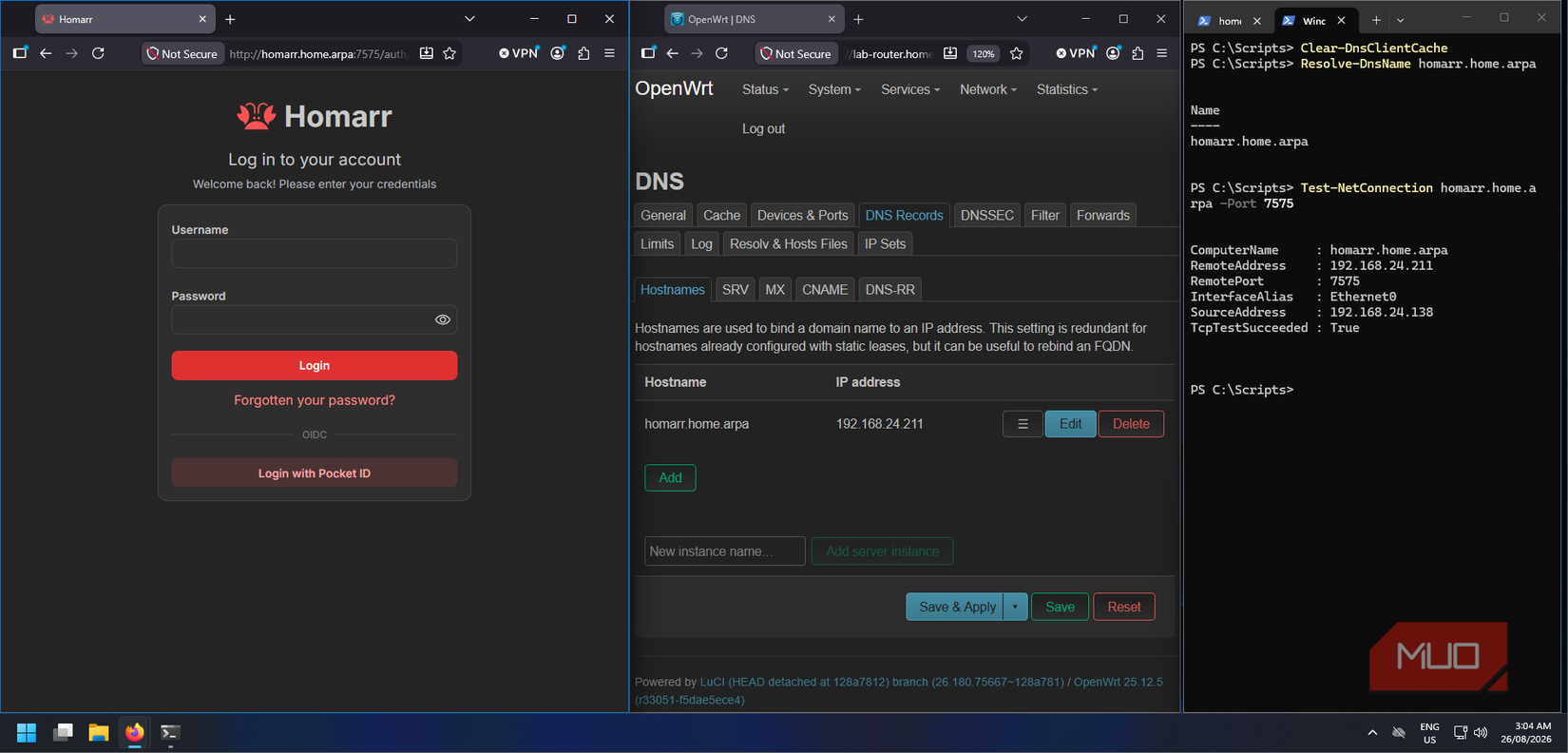Open File Explorer from the taskbar
This screenshot has width=1568, height=753.
pos(99,732)
